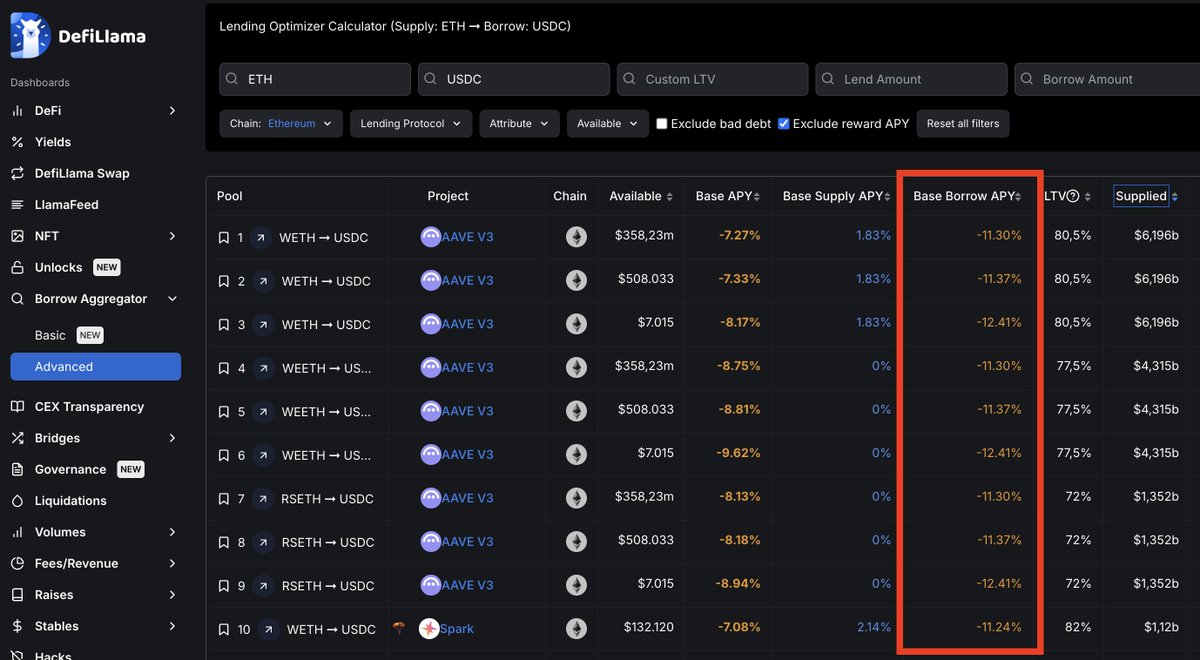Image resolution: width=1200 pixels, height=660 pixels.
Task: Toggle the Exclude bad debt checkbox
Action: pyautogui.click(x=662, y=124)
